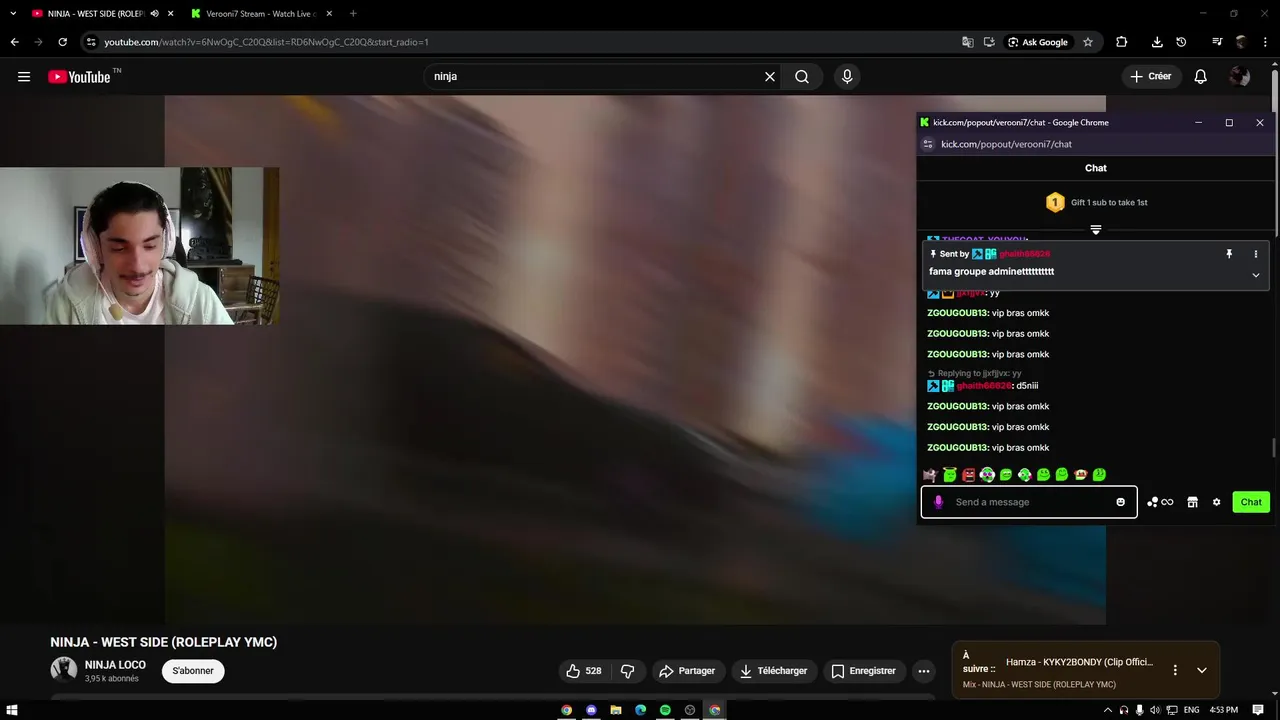Translate this page icon
Image resolution: width=1280 pixels, height=720 pixels.
(x=967, y=42)
